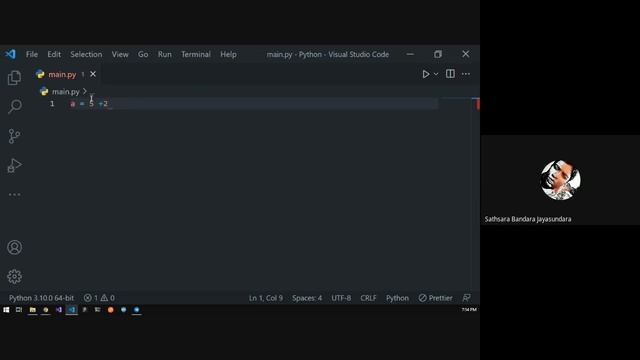640x360 pixels.
Task: Show additional views ellipsis in activity bar
Action: click(x=14, y=195)
